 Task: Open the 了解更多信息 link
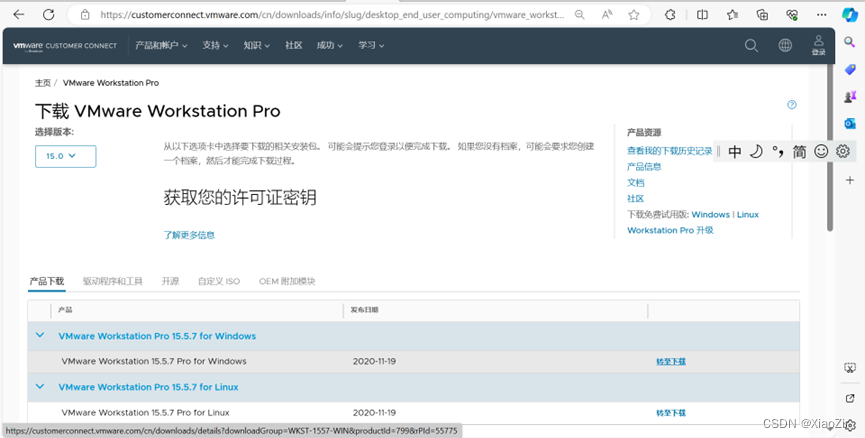point(189,235)
